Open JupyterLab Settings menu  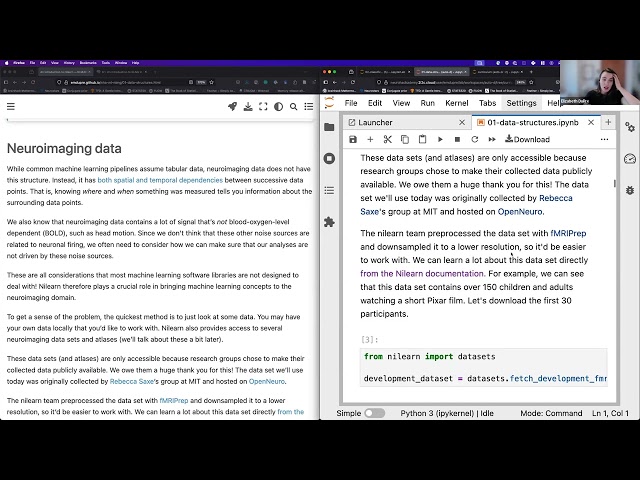pyautogui.click(x=521, y=103)
